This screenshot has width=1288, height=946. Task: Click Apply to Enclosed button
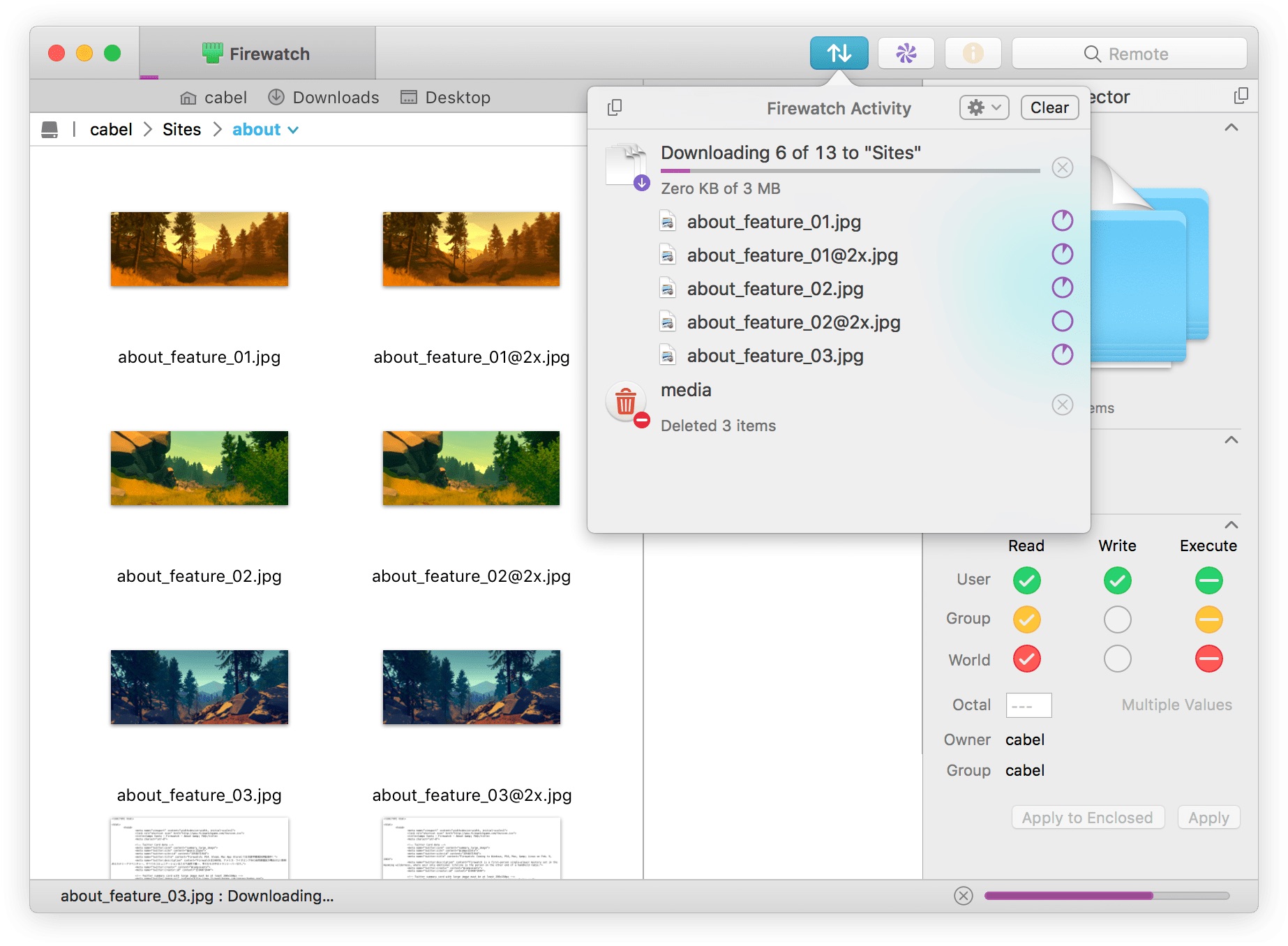tap(1088, 818)
